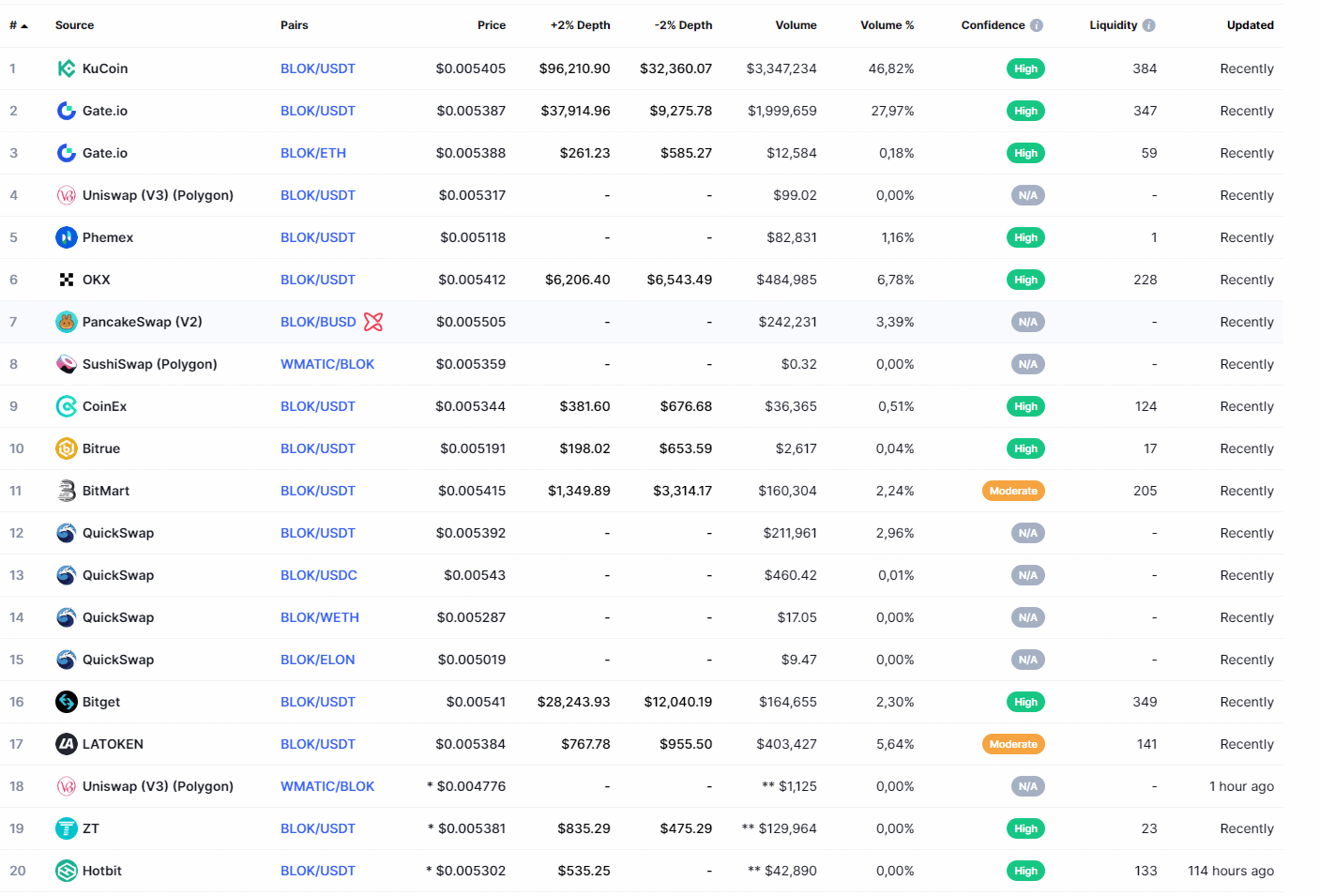Image resolution: width=1320 pixels, height=896 pixels.
Task: Open the SushiSwap WMATIC/BLOK pair link
Action: click(326, 364)
